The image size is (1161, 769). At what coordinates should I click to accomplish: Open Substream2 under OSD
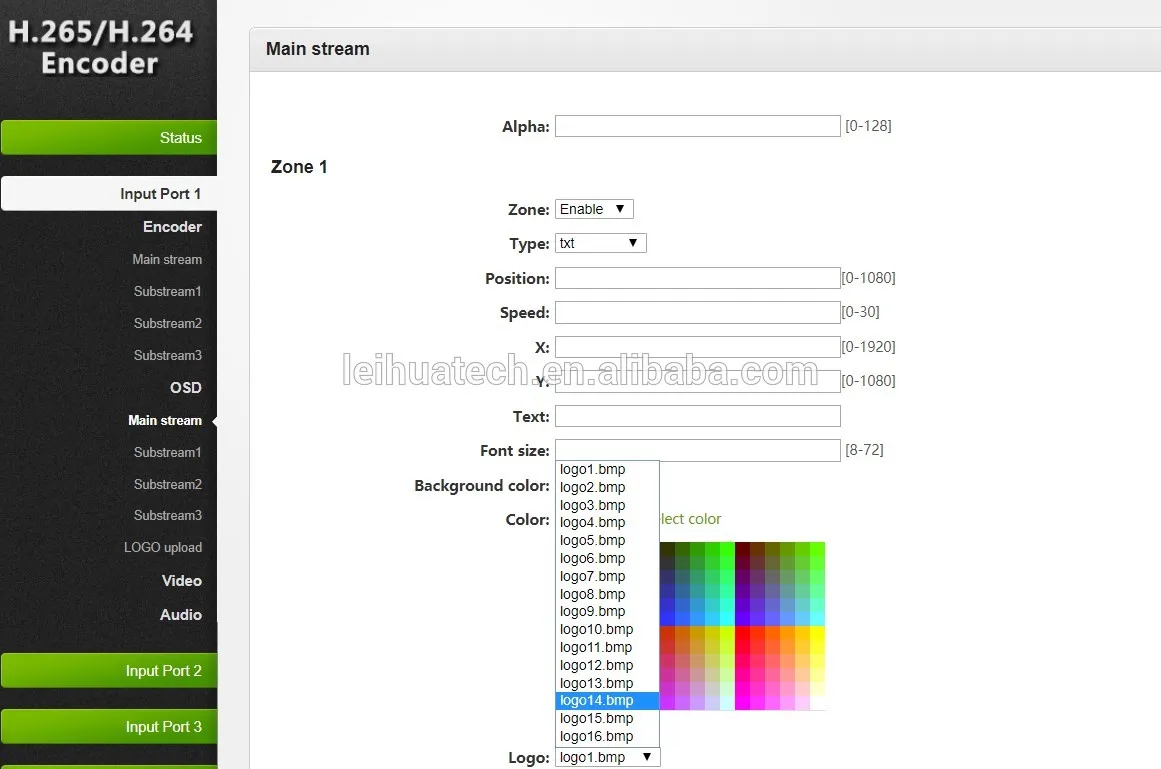tap(167, 484)
